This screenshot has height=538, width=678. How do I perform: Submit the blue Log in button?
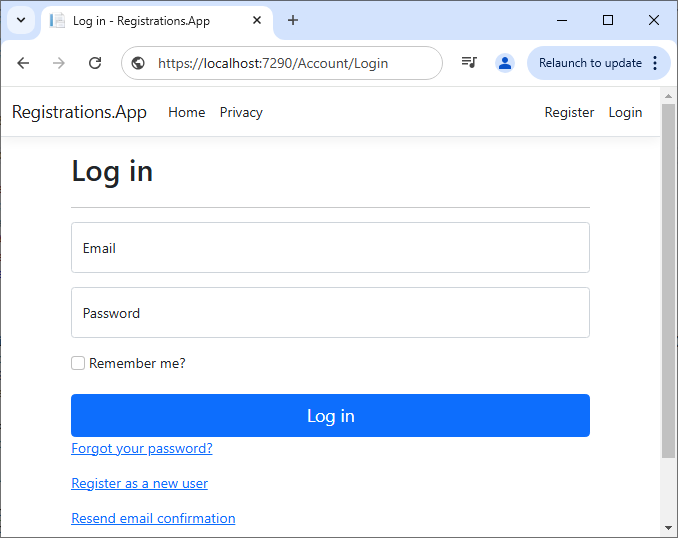(x=330, y=415)
